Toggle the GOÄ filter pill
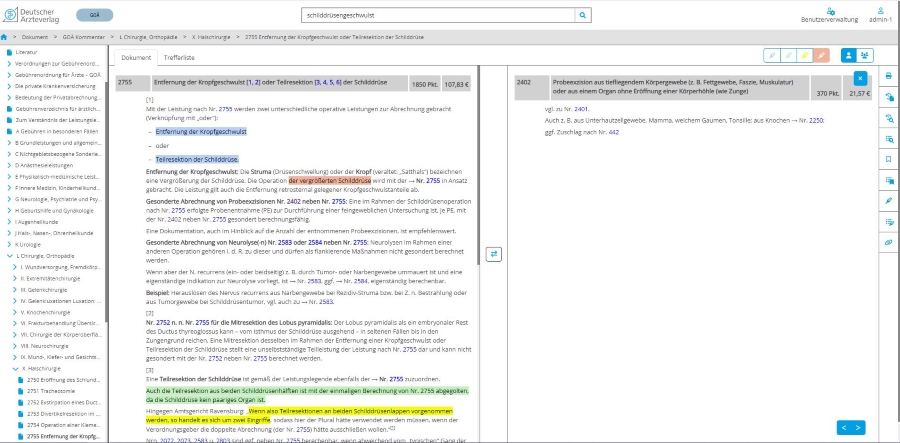Viewport: 900px width, 443px height. click(x=94, y=16)
